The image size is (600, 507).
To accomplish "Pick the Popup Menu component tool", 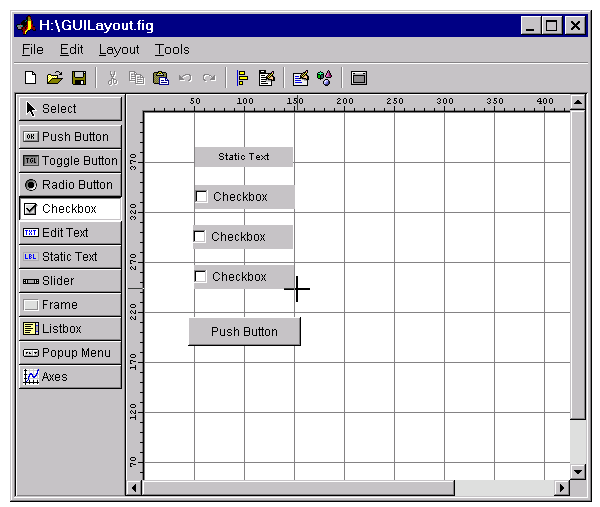I will [70, 353].
